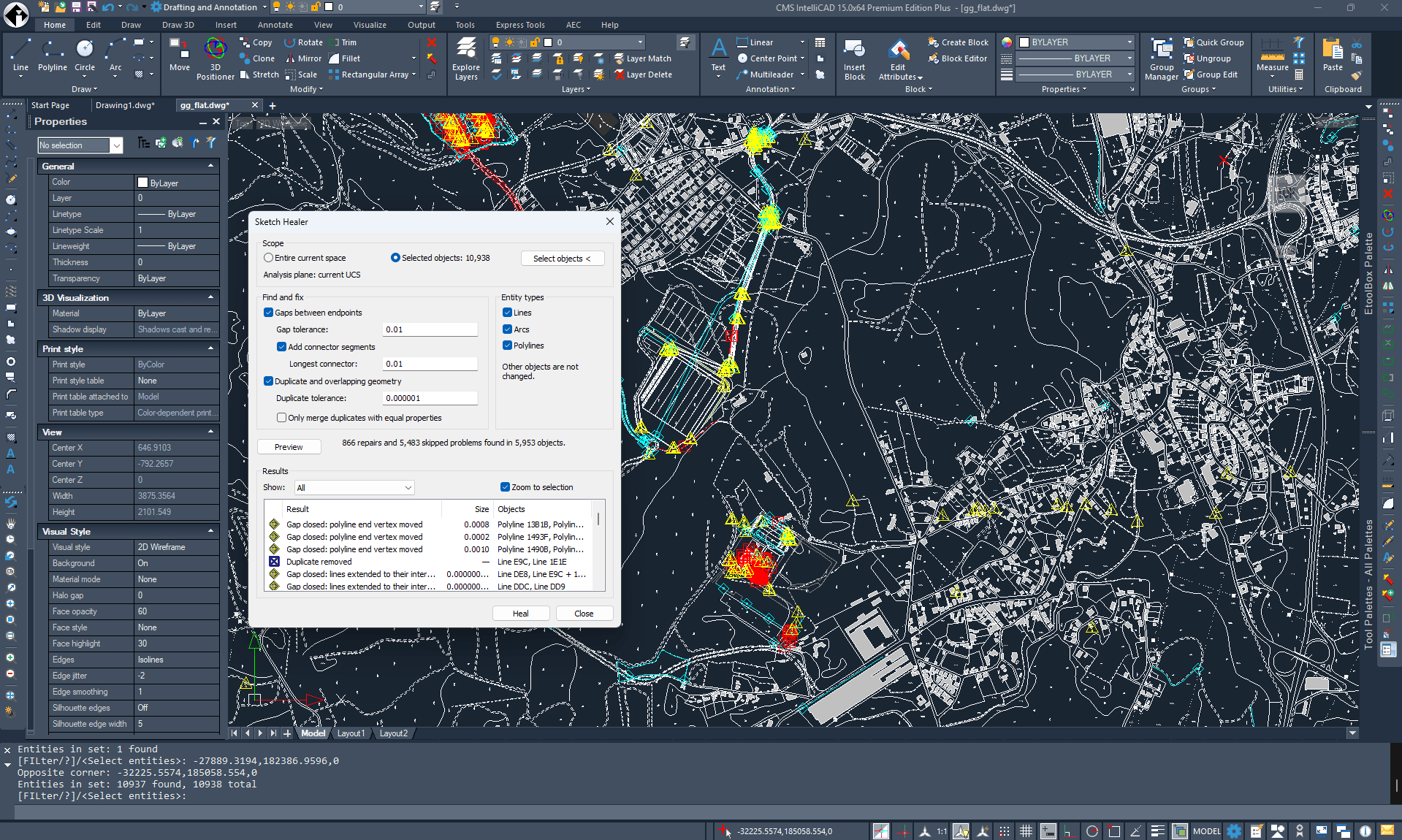The image size is (1402, 840).
Task: Select the Polyline tool
Action: coord(52,56)
